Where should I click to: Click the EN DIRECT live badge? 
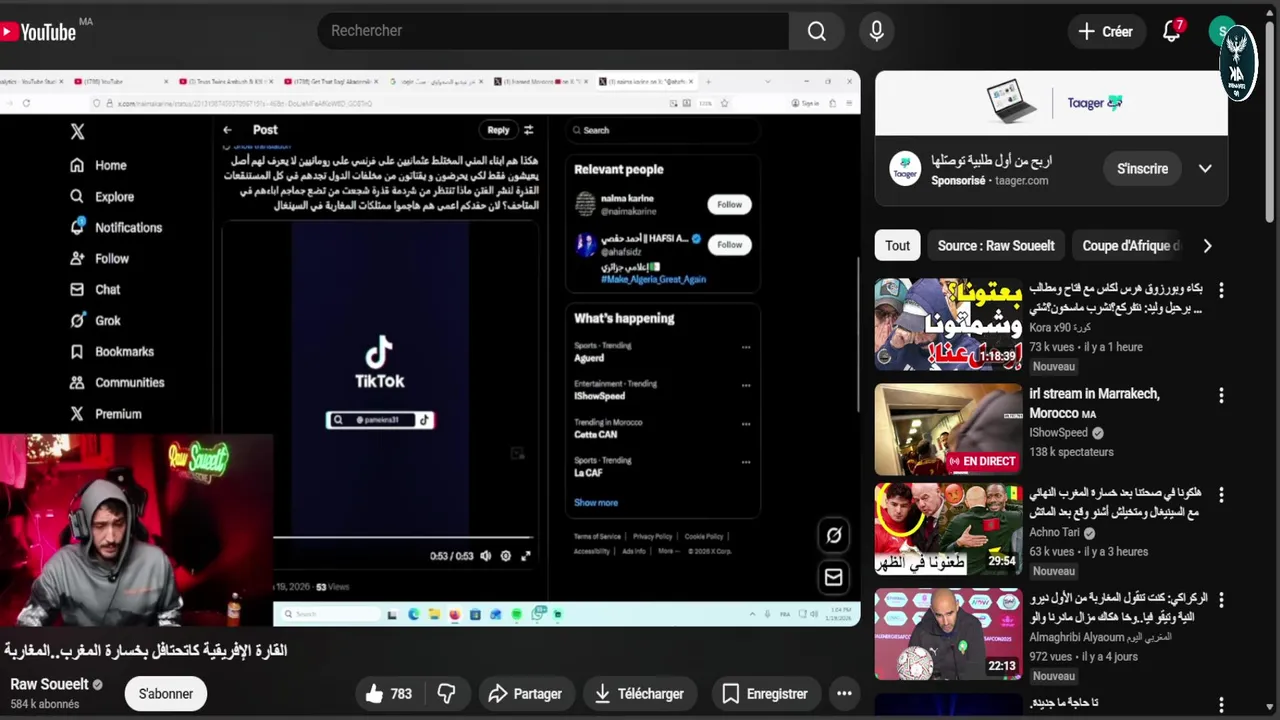(983, 461)
